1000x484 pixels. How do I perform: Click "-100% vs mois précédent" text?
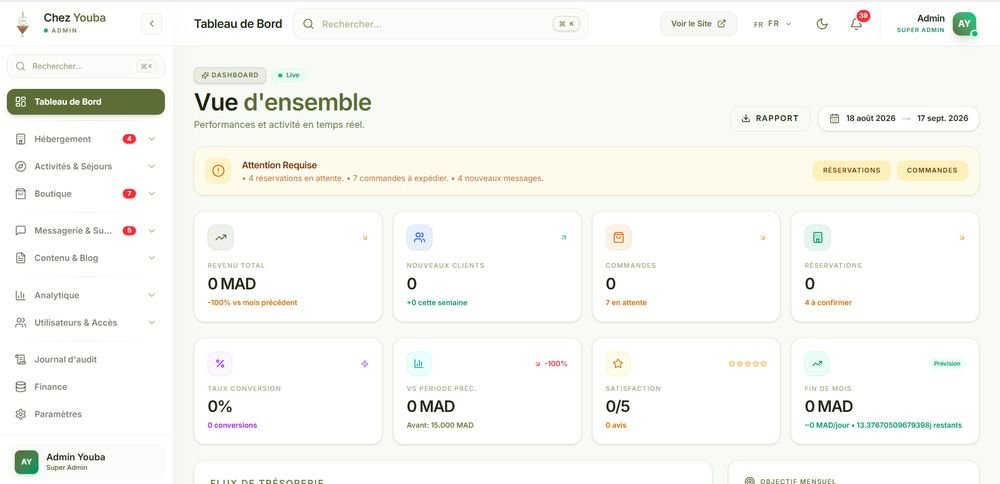pyautogui.click(x=253, y=302)
